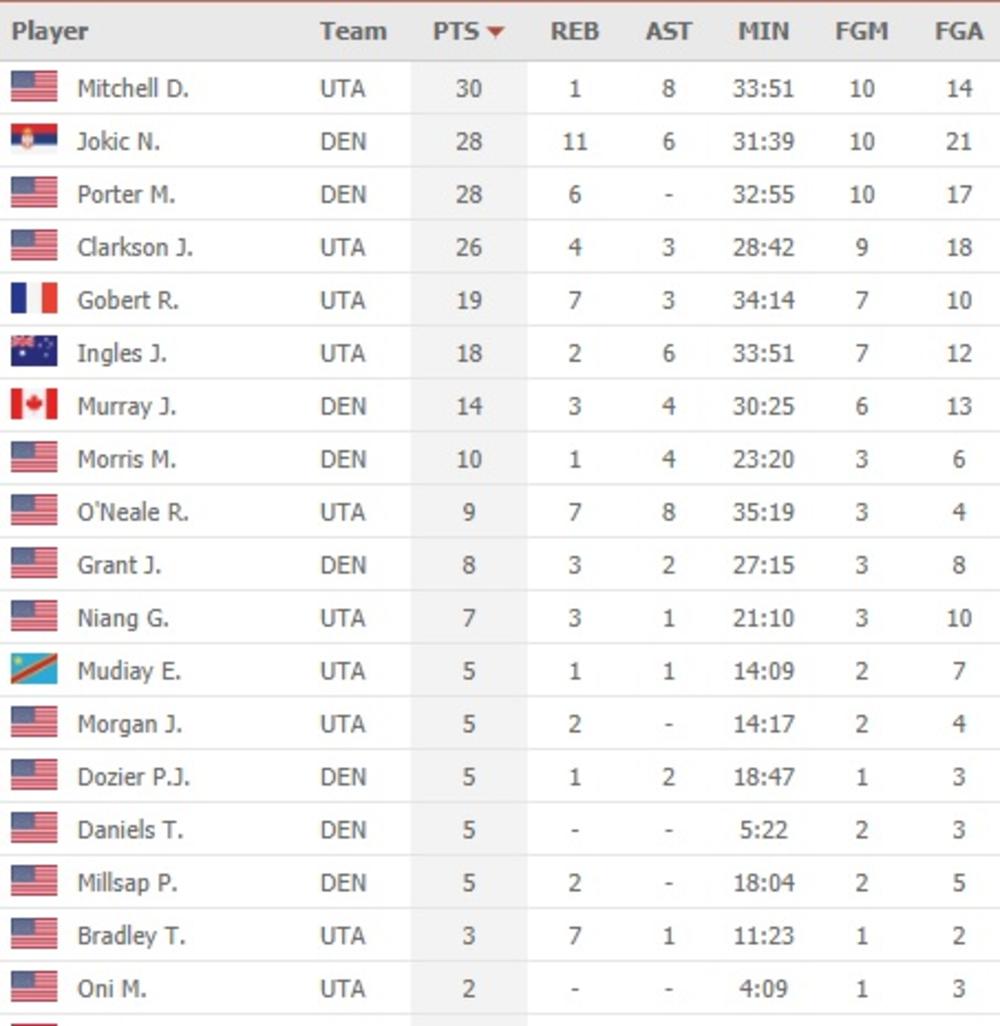Click the Serbian flag beside Jokic N.
This screenshot has width=1000, height=1026.
point(34,140)
